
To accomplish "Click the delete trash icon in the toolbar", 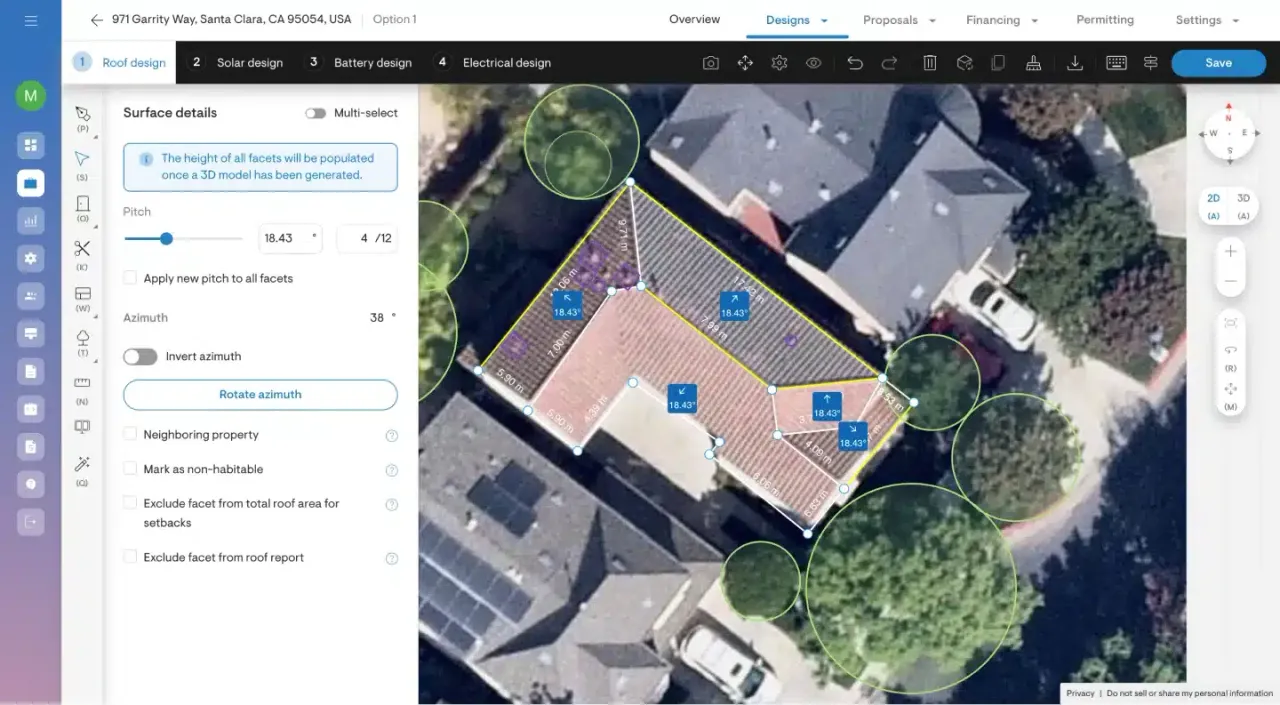I will tap(929, 62).
